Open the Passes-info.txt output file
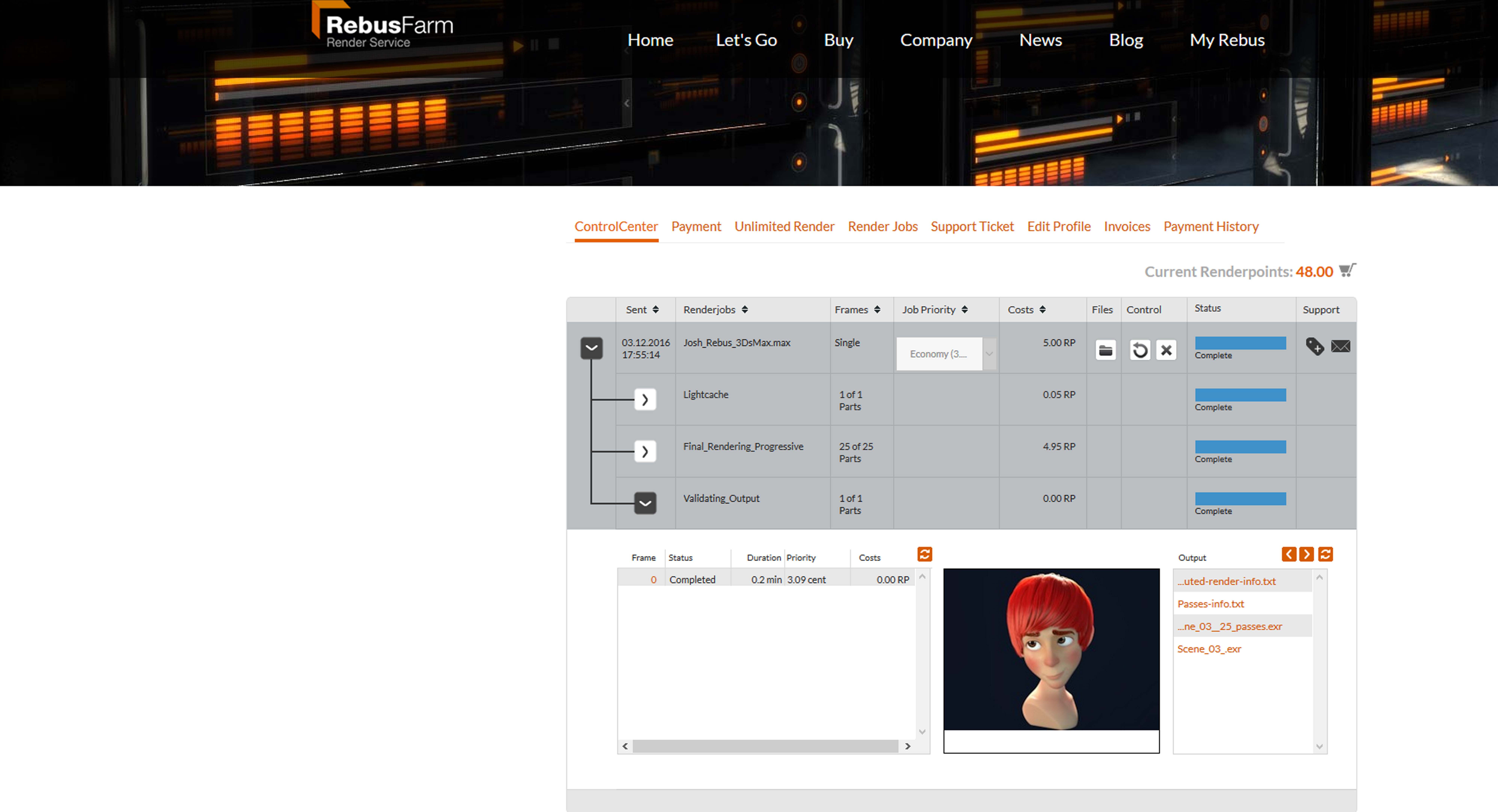Screen dimensions: 1498x812 coord(1211,604)
